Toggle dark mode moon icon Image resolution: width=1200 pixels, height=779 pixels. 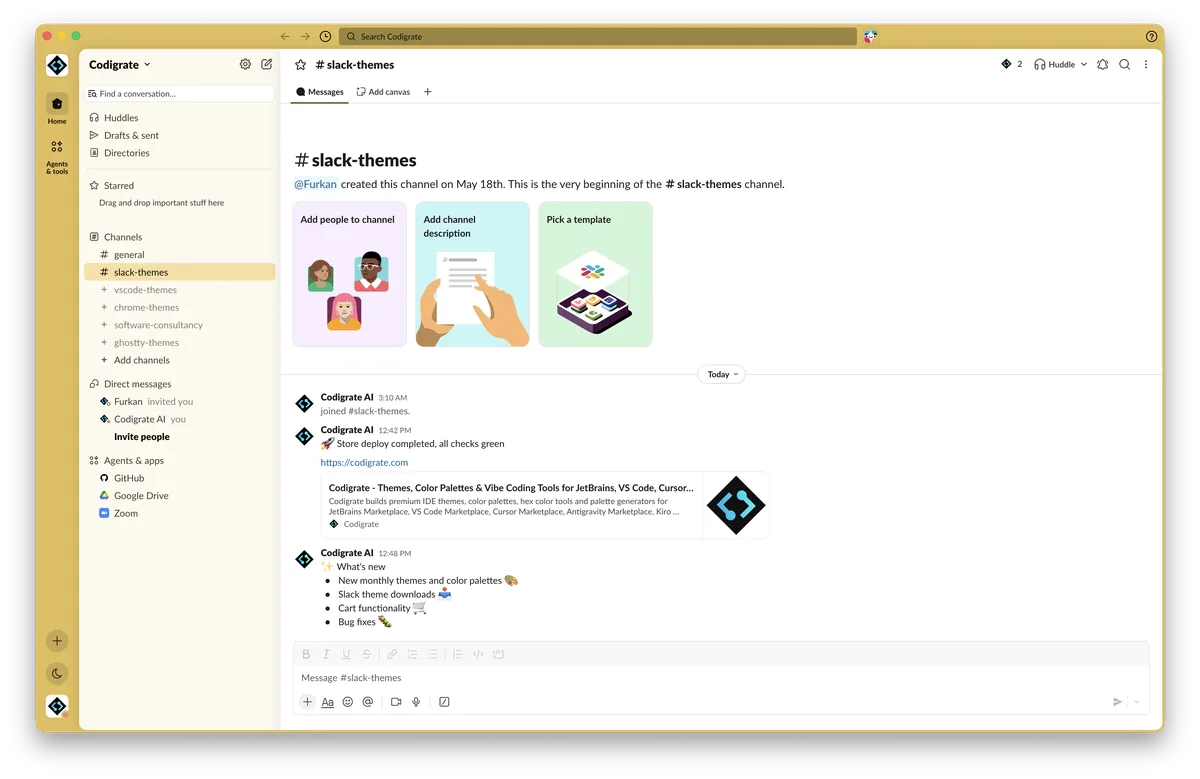coord(57,673)
